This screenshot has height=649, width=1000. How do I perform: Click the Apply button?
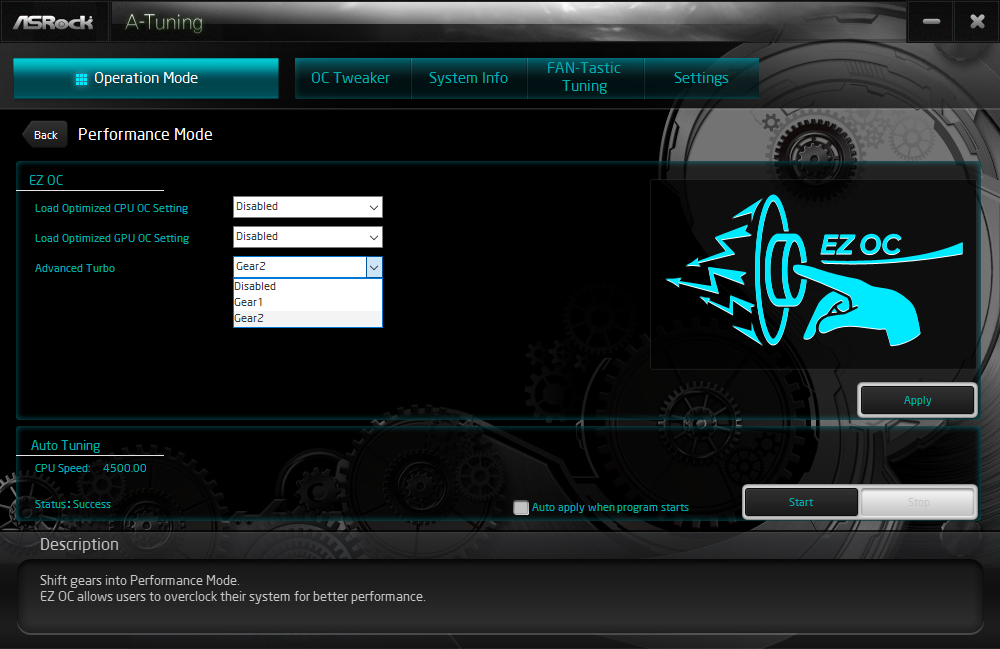917,400
